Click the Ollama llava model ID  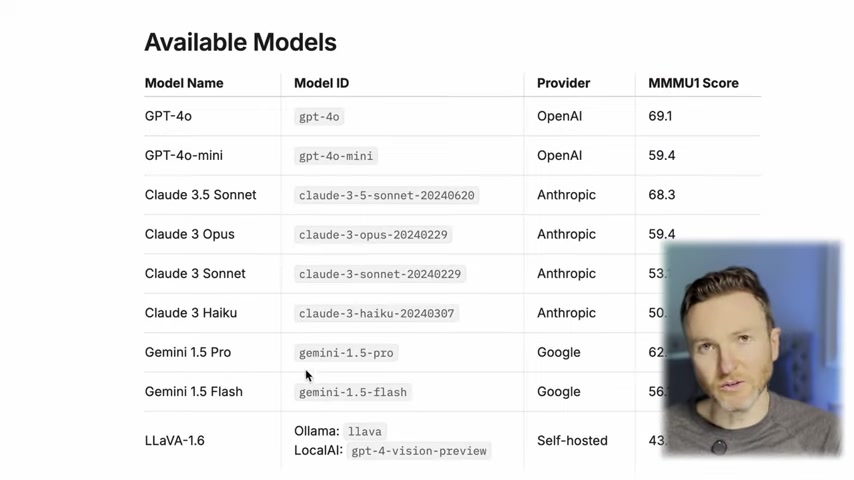364,432
